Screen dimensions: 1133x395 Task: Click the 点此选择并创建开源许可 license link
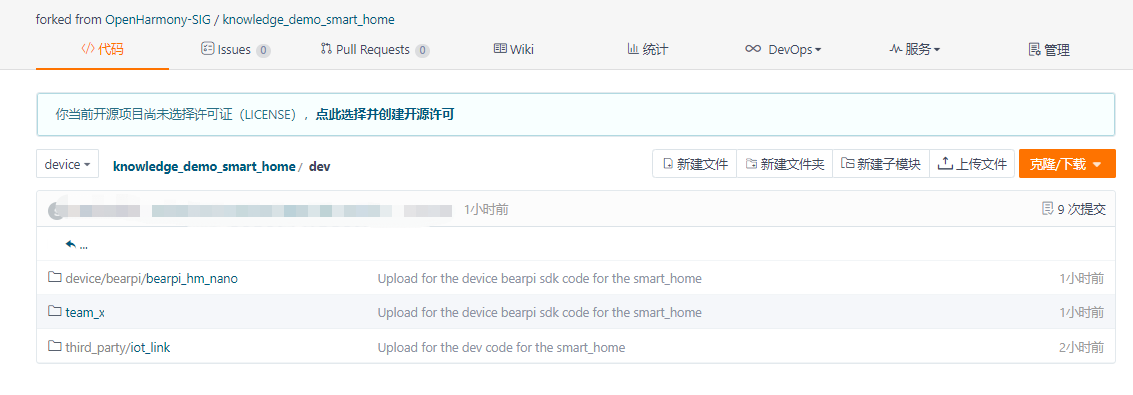click(385, 114)
